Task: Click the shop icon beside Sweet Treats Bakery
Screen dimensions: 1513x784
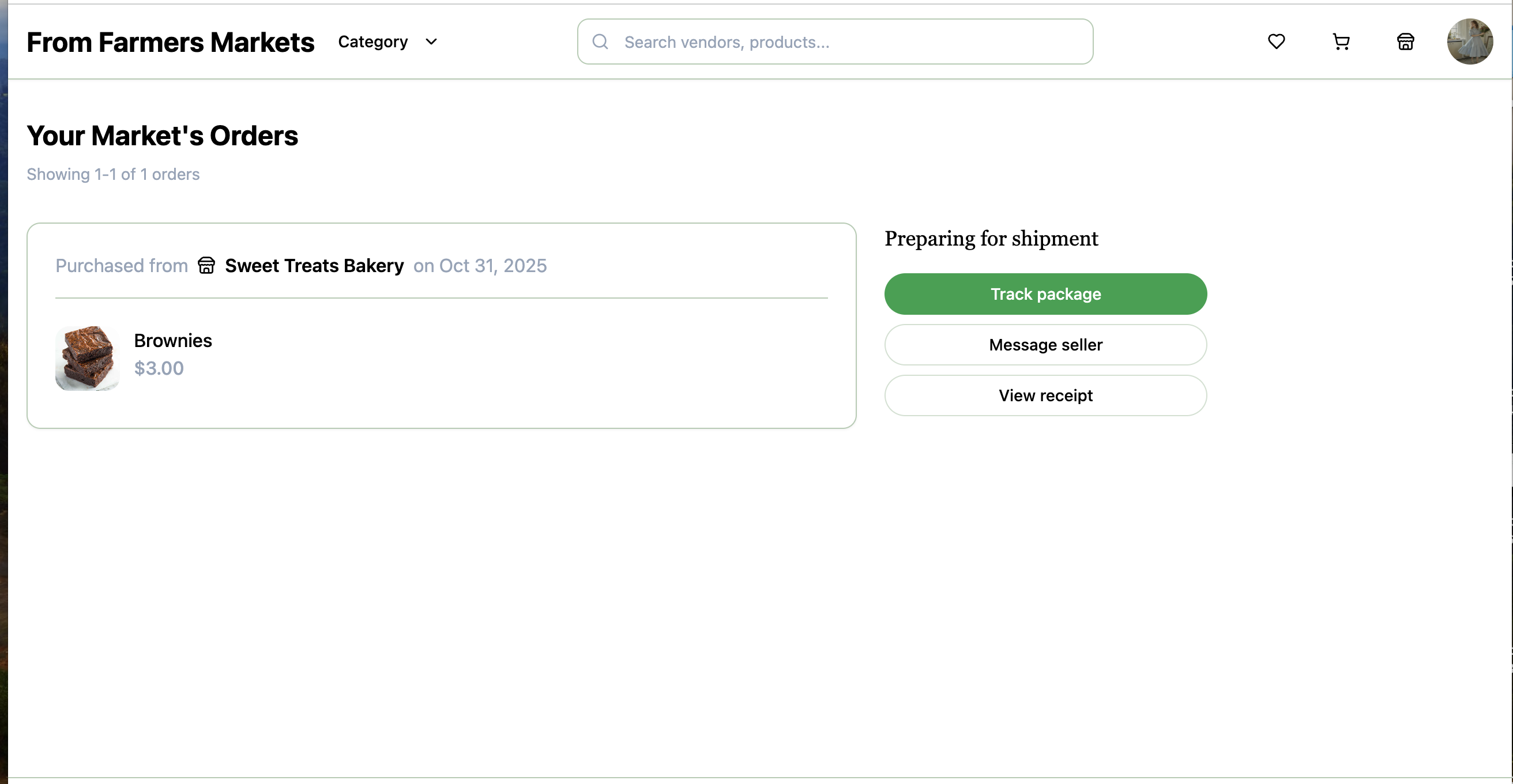Action: tap(206, 265)
